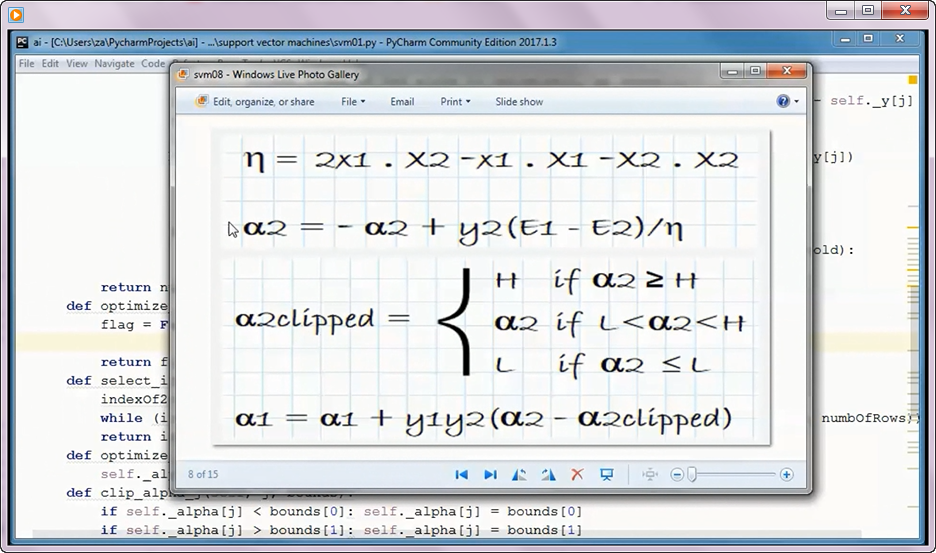Go to next photo in Photo Gallery
The image size is (936, 553).
tap(490, 475)
